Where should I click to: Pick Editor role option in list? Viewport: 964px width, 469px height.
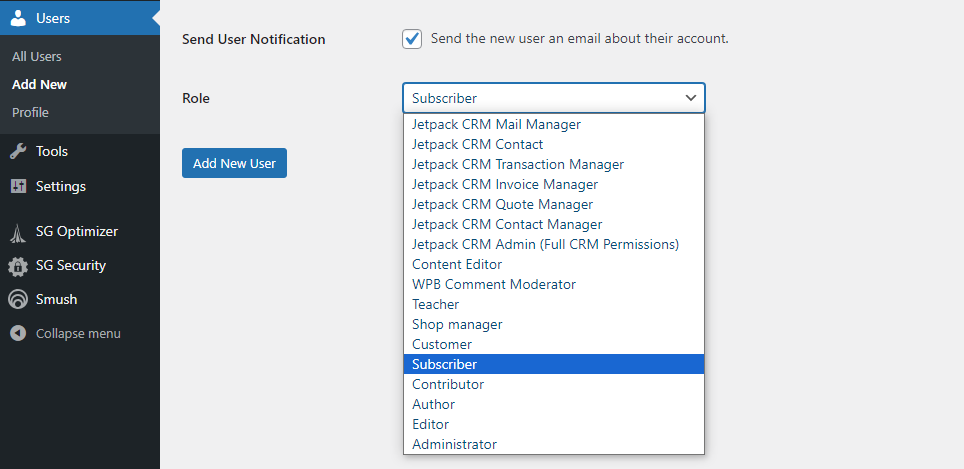(554, 424)
